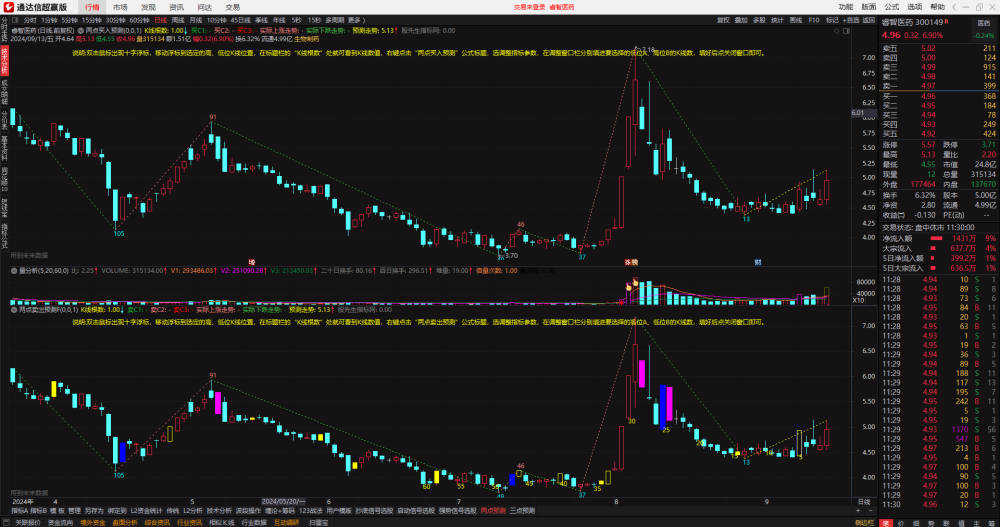
Task: Click the 6.01 price marker on the axis
Action: [858, 113]
